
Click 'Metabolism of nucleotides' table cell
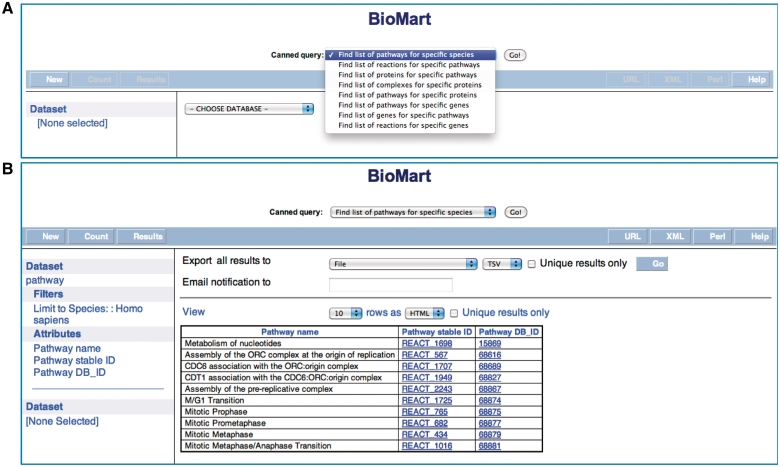290,344
